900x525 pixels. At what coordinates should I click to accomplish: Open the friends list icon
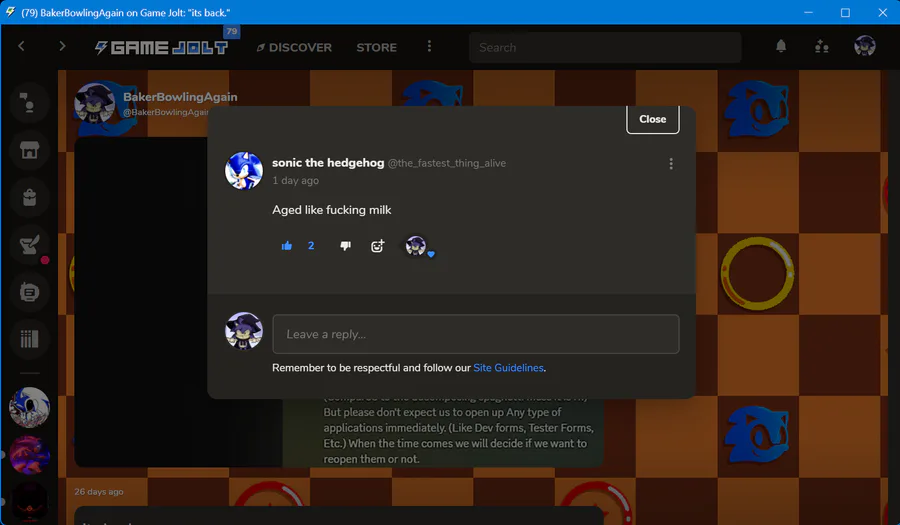coord(821,46)
